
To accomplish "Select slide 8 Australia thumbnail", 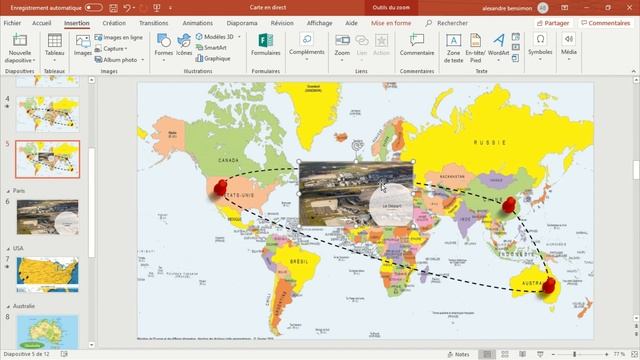I will [x=47, y=332].
